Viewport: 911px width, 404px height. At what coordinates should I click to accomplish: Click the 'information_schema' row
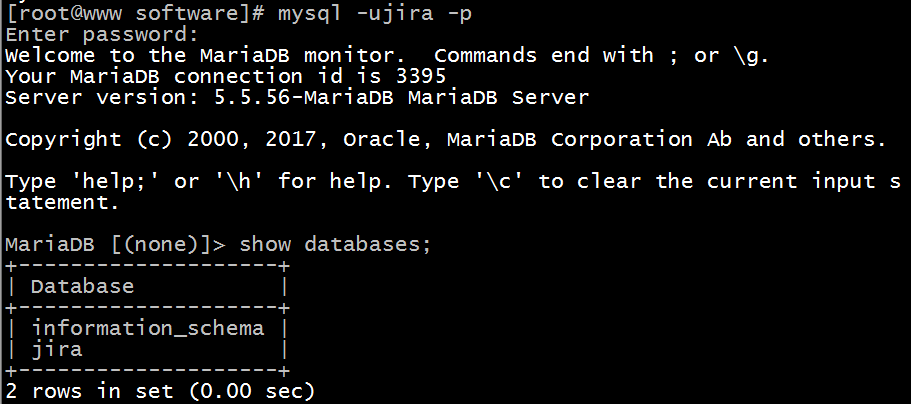click(x=148, y=328)
